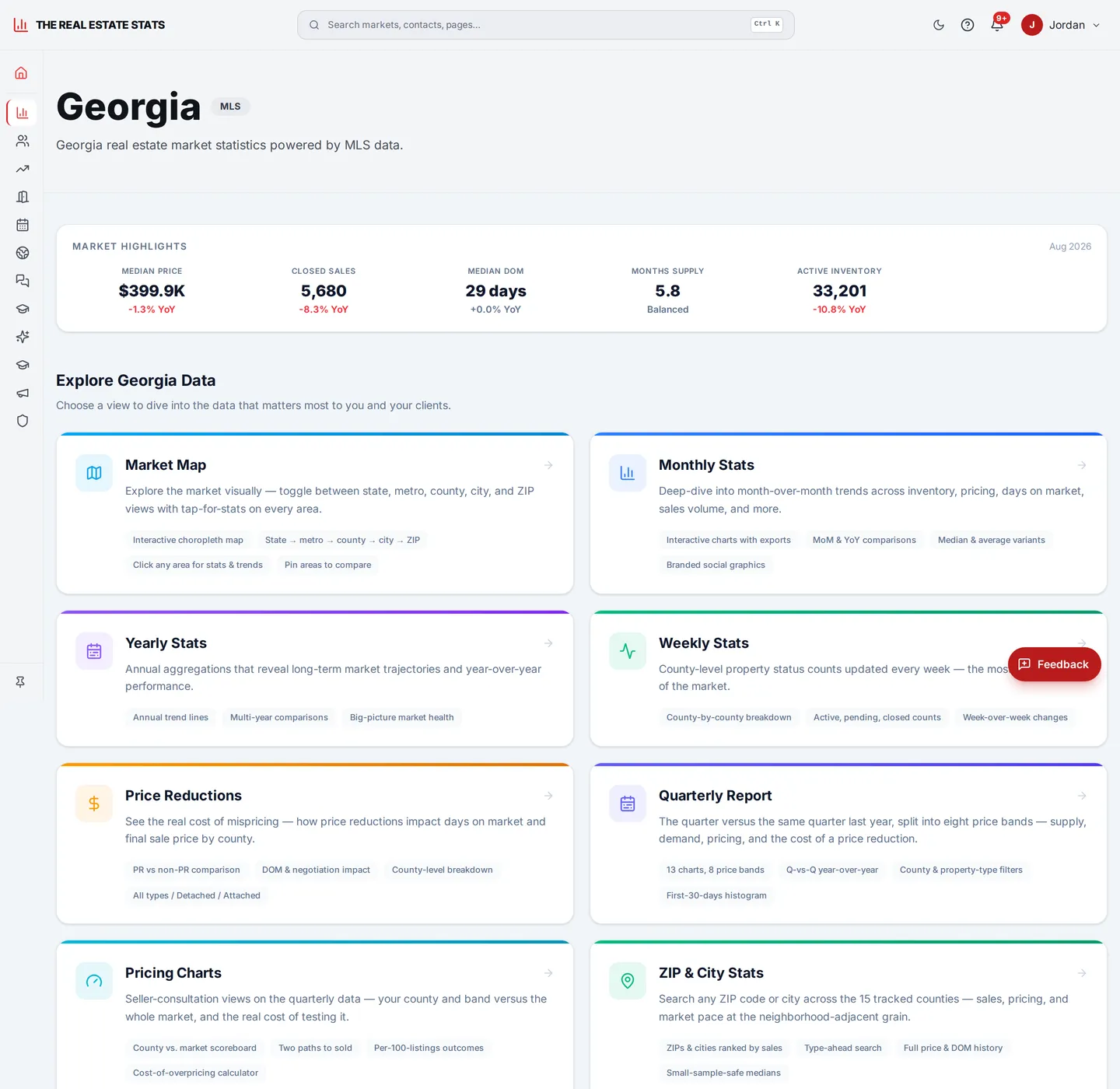
Task: Open the calendar icon in sidebar
Action: coord(22,225)
